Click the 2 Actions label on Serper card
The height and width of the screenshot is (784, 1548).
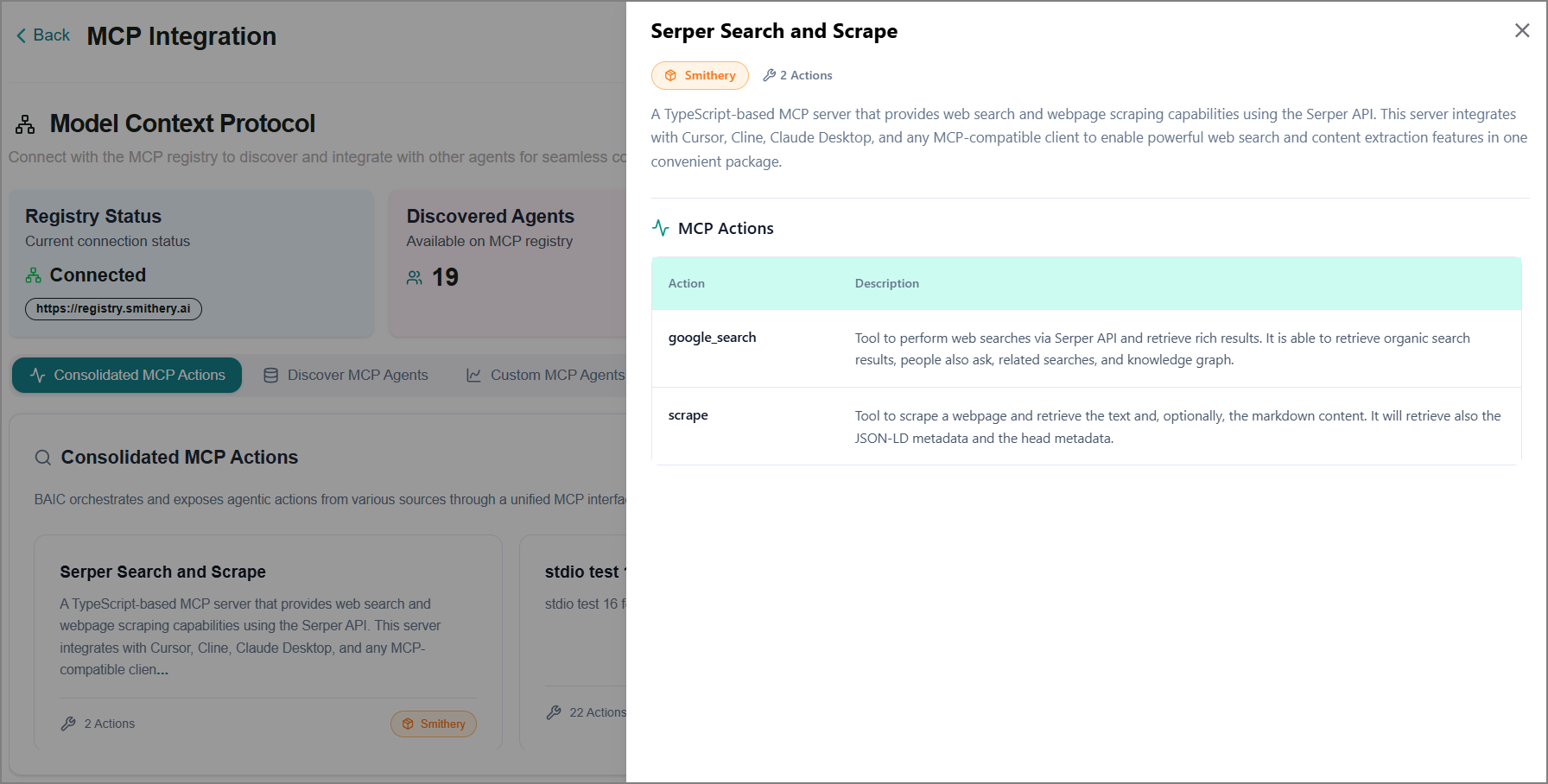coord(110,724)
